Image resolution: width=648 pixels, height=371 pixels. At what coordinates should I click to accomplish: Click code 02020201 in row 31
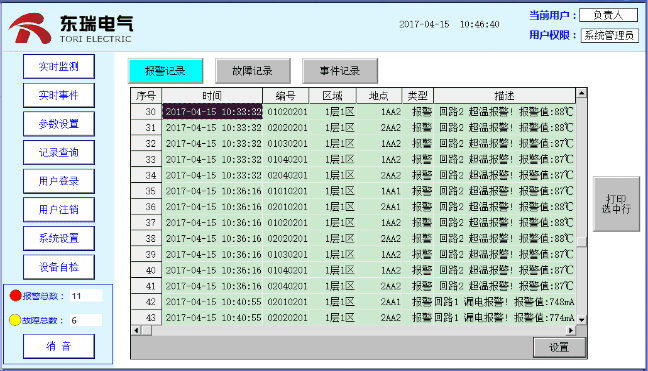pyautogui.click(x=287, y=128)
